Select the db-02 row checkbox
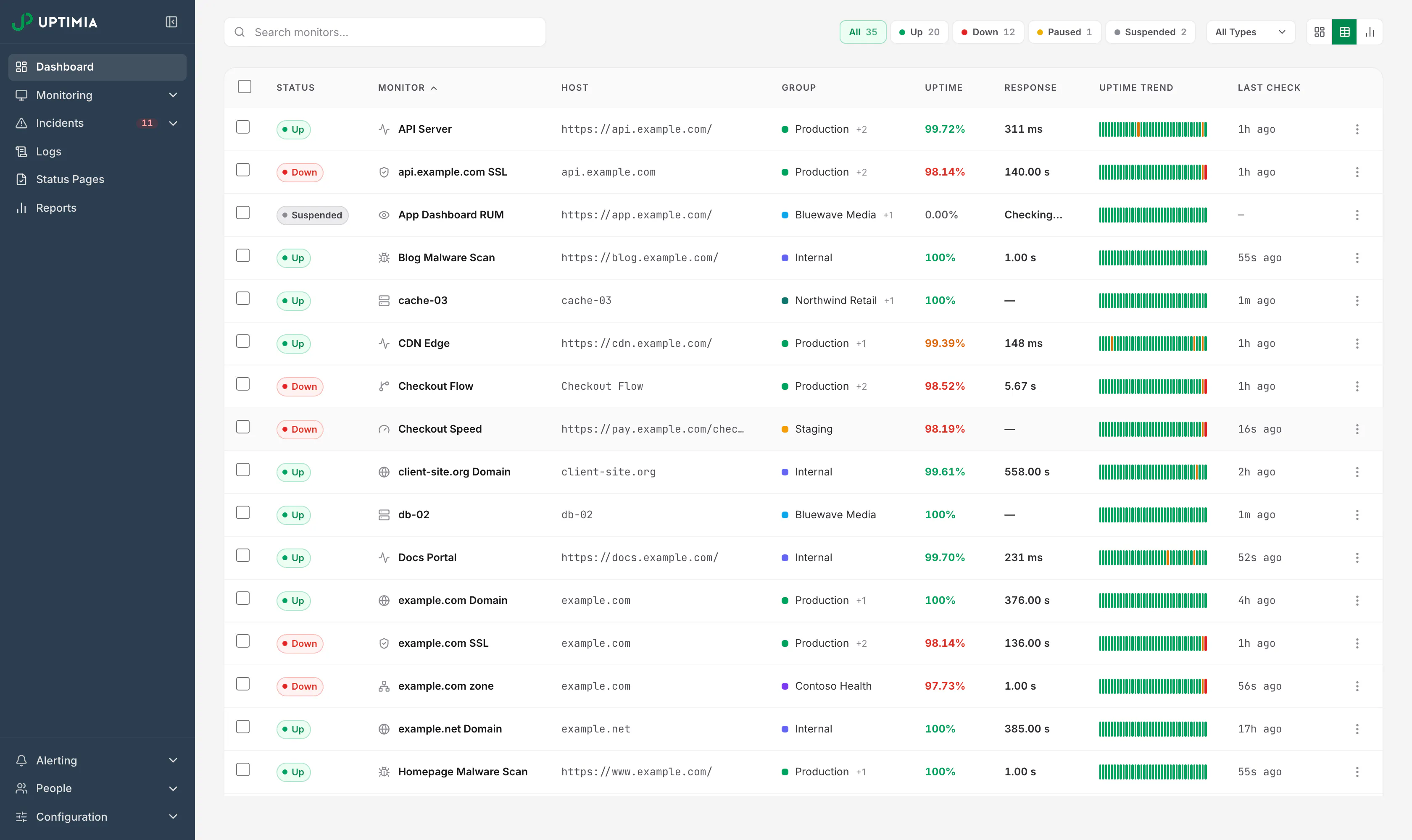The image size is (1412, 840). coord(243,512)
